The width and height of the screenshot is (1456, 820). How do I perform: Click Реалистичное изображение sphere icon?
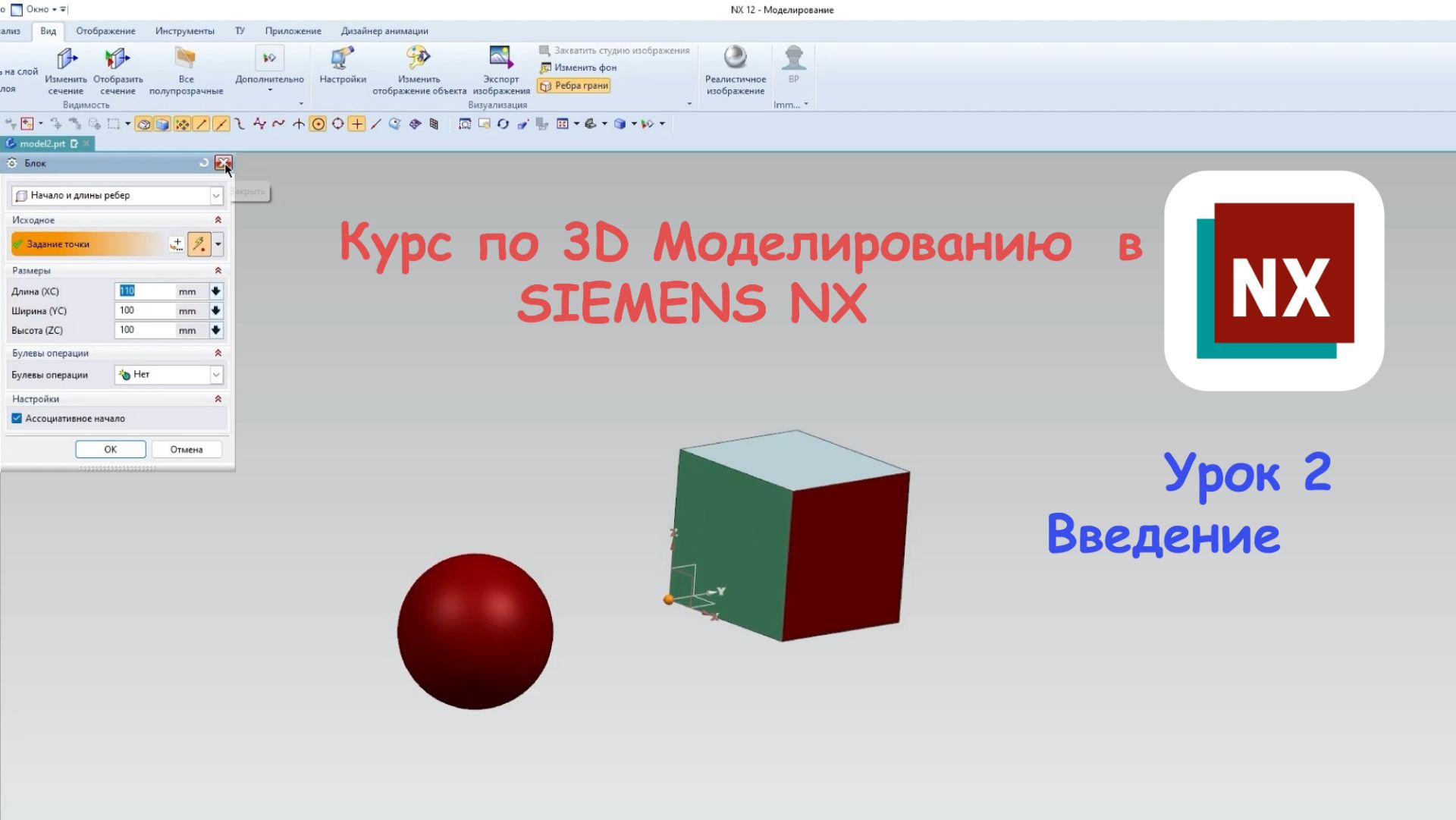[x=735, y=58]
